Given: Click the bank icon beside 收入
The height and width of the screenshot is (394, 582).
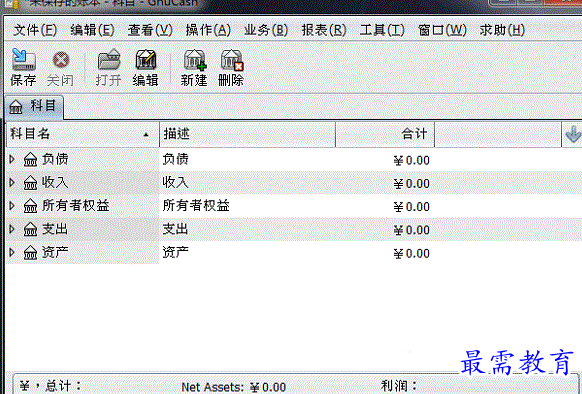Looking at the screenshot, I should click(x=30, y=183).
